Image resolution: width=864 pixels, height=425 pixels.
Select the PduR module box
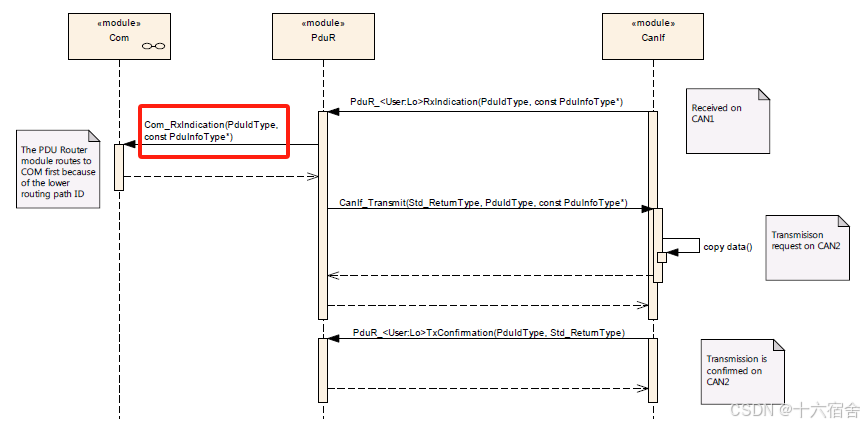323,36
